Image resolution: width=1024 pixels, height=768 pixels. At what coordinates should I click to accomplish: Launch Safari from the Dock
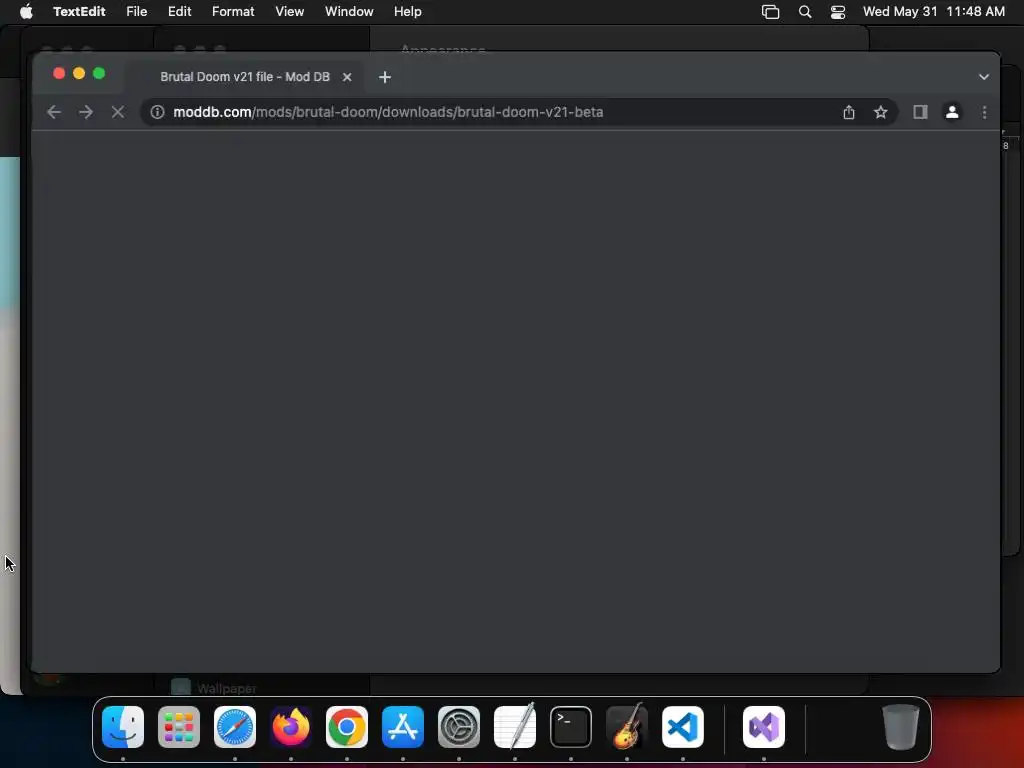[x=235, y=727]
